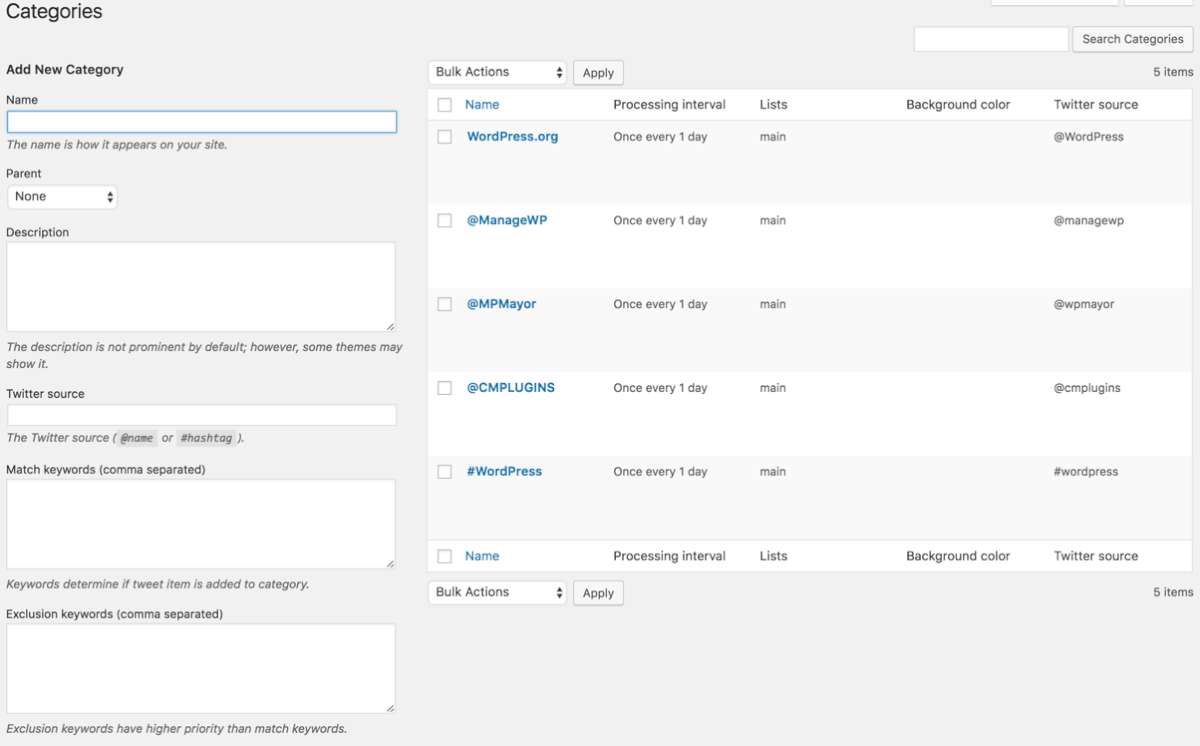Screen dimensions: 1200x746
Task: Click the Description text area
Action: 201,287
